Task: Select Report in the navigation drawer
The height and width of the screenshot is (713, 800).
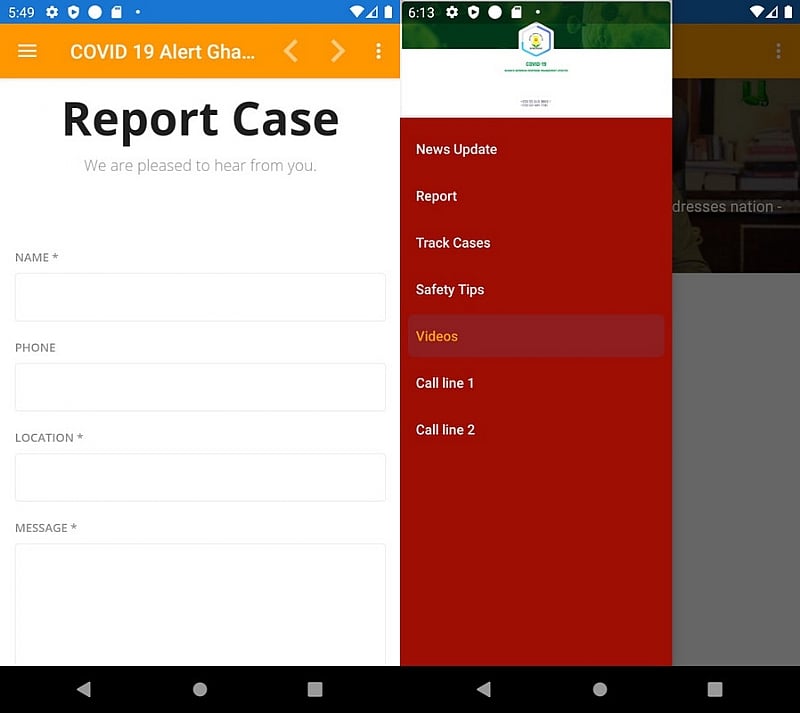Action: tap(436, 196)
